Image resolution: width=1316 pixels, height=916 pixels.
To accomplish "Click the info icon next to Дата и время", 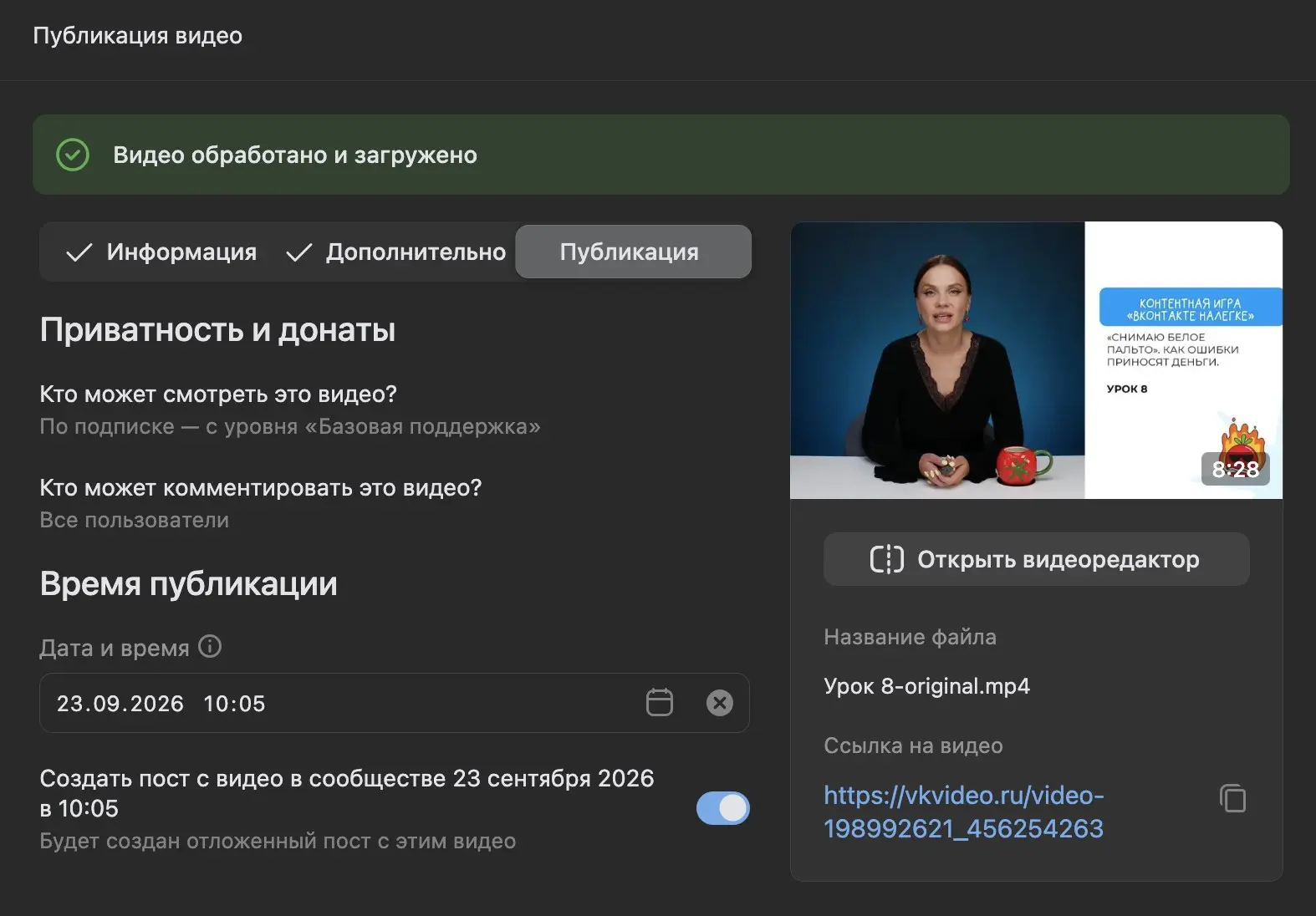I will 210,647.
